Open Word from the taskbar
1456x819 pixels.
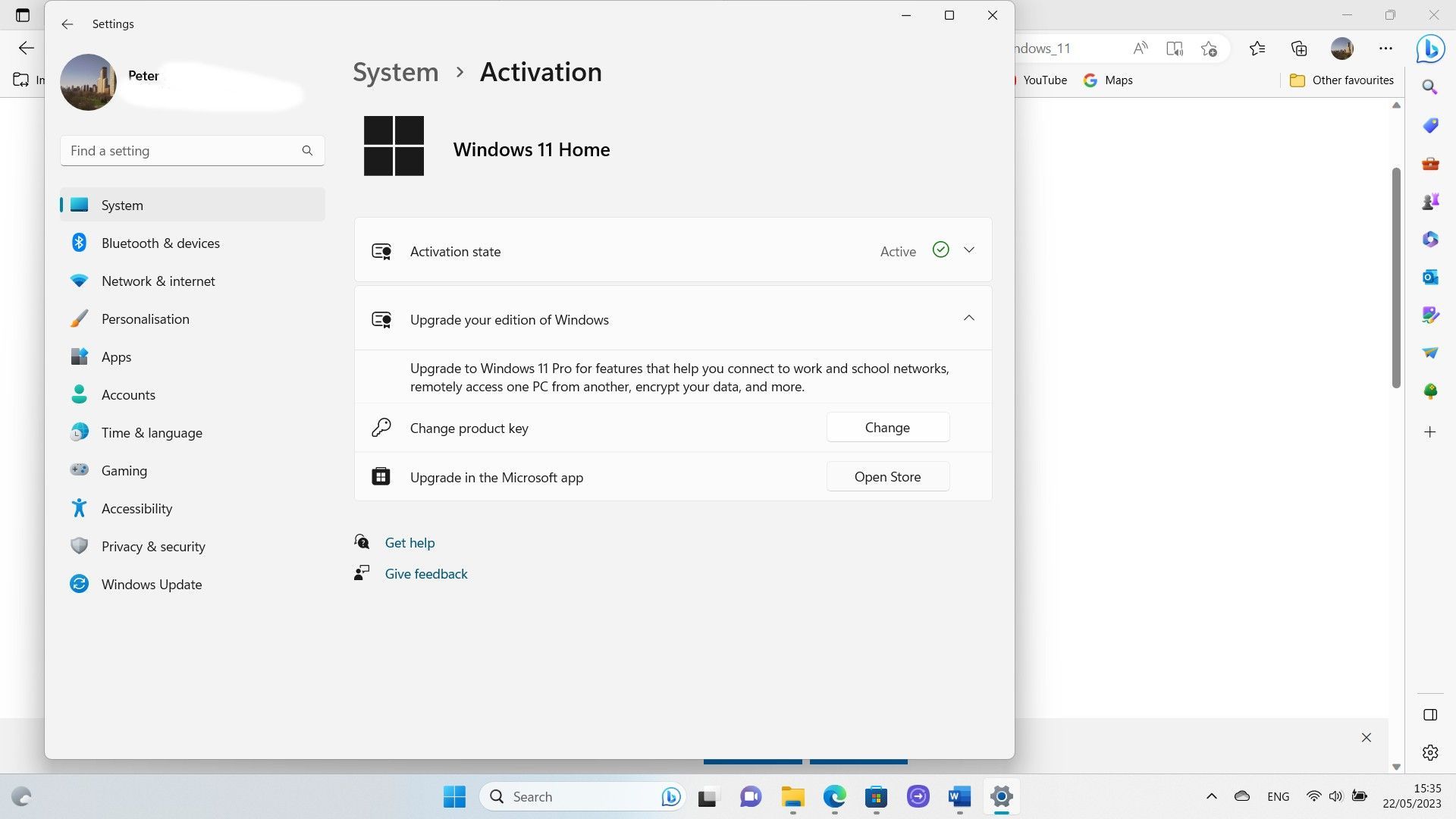[959, 797]
